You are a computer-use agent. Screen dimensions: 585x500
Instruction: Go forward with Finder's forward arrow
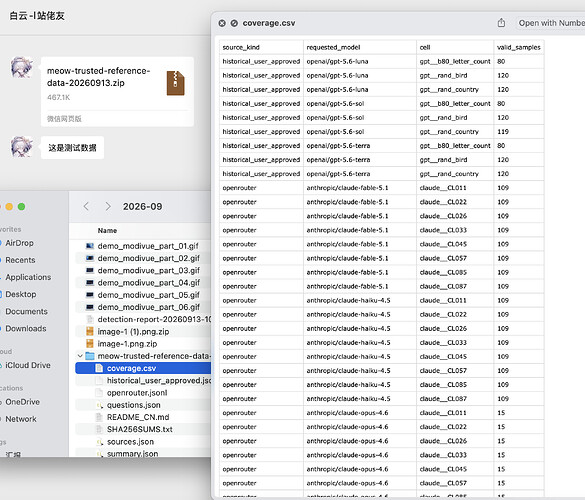pyautogui.click(x=108, y=206)
